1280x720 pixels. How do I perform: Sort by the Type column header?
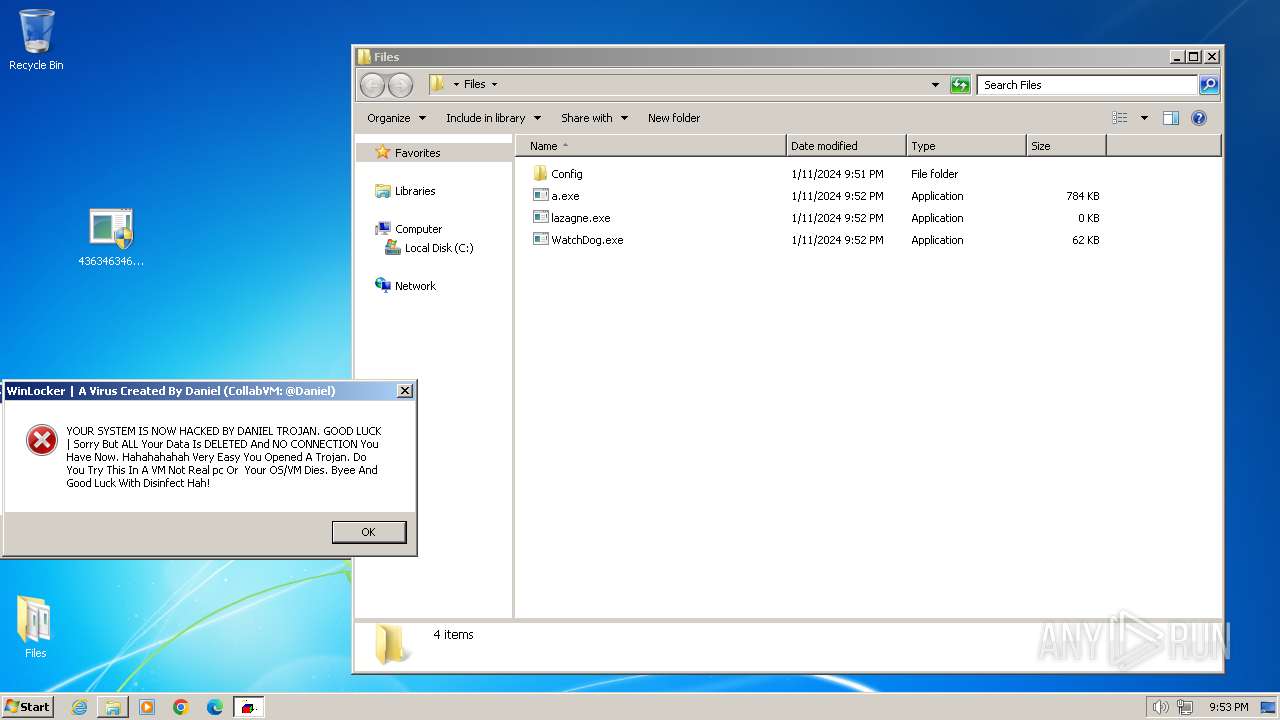[966, 146]
